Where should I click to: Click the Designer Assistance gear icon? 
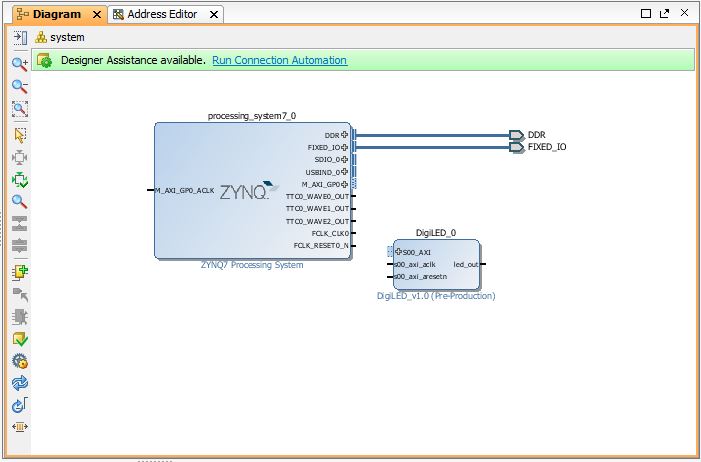point(44,60)
